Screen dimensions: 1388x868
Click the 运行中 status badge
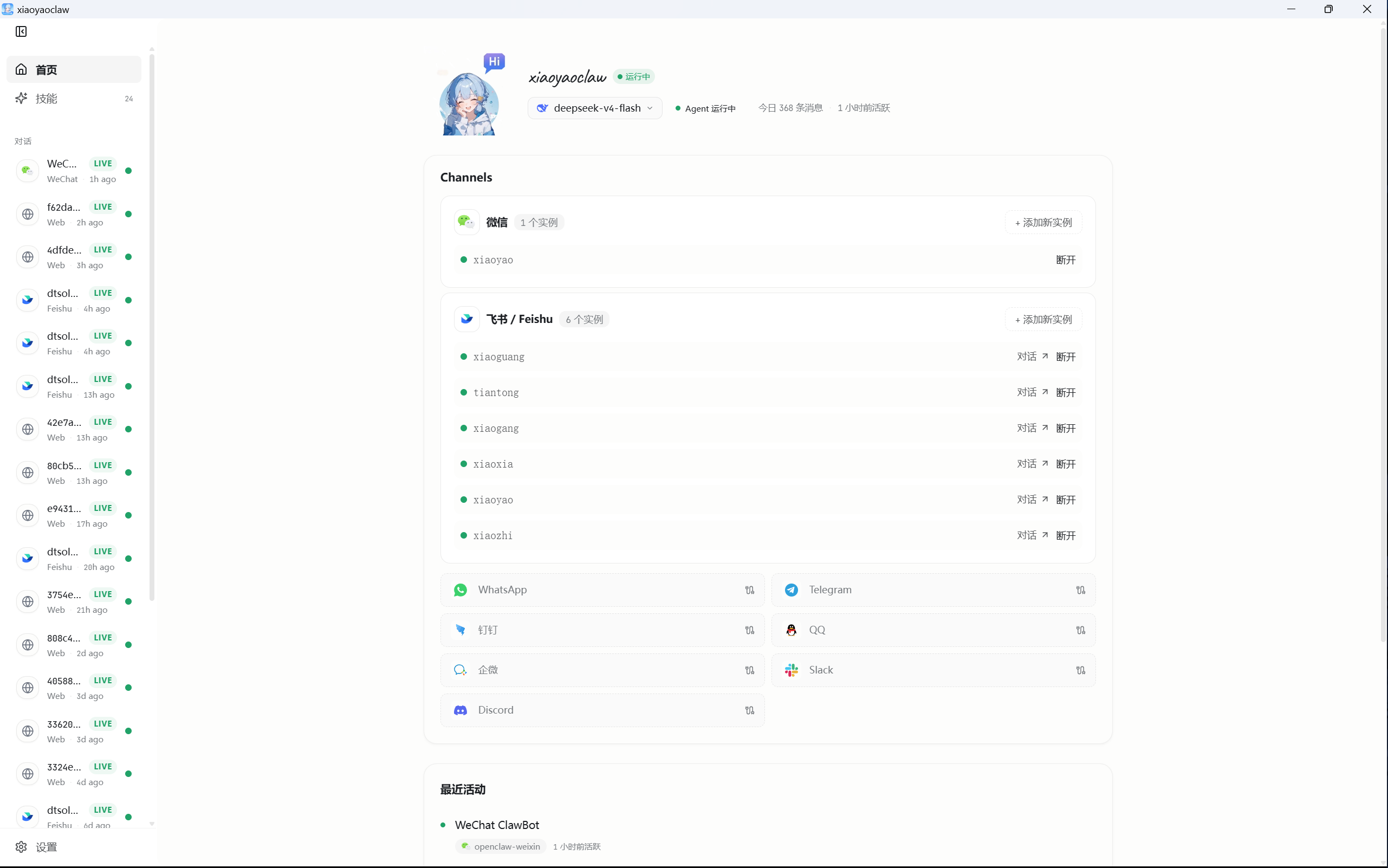click(x=634, y=76)
